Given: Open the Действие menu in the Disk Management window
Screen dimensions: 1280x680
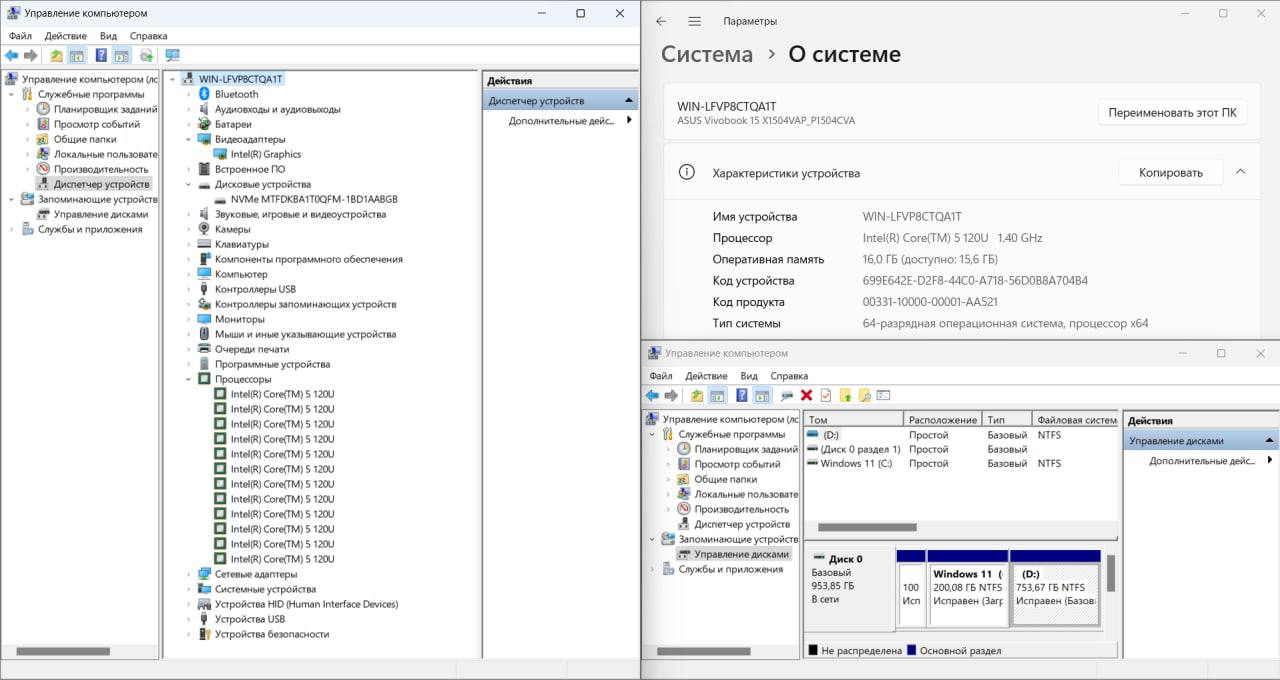Looking at the screenshot, I should [706, 375].
